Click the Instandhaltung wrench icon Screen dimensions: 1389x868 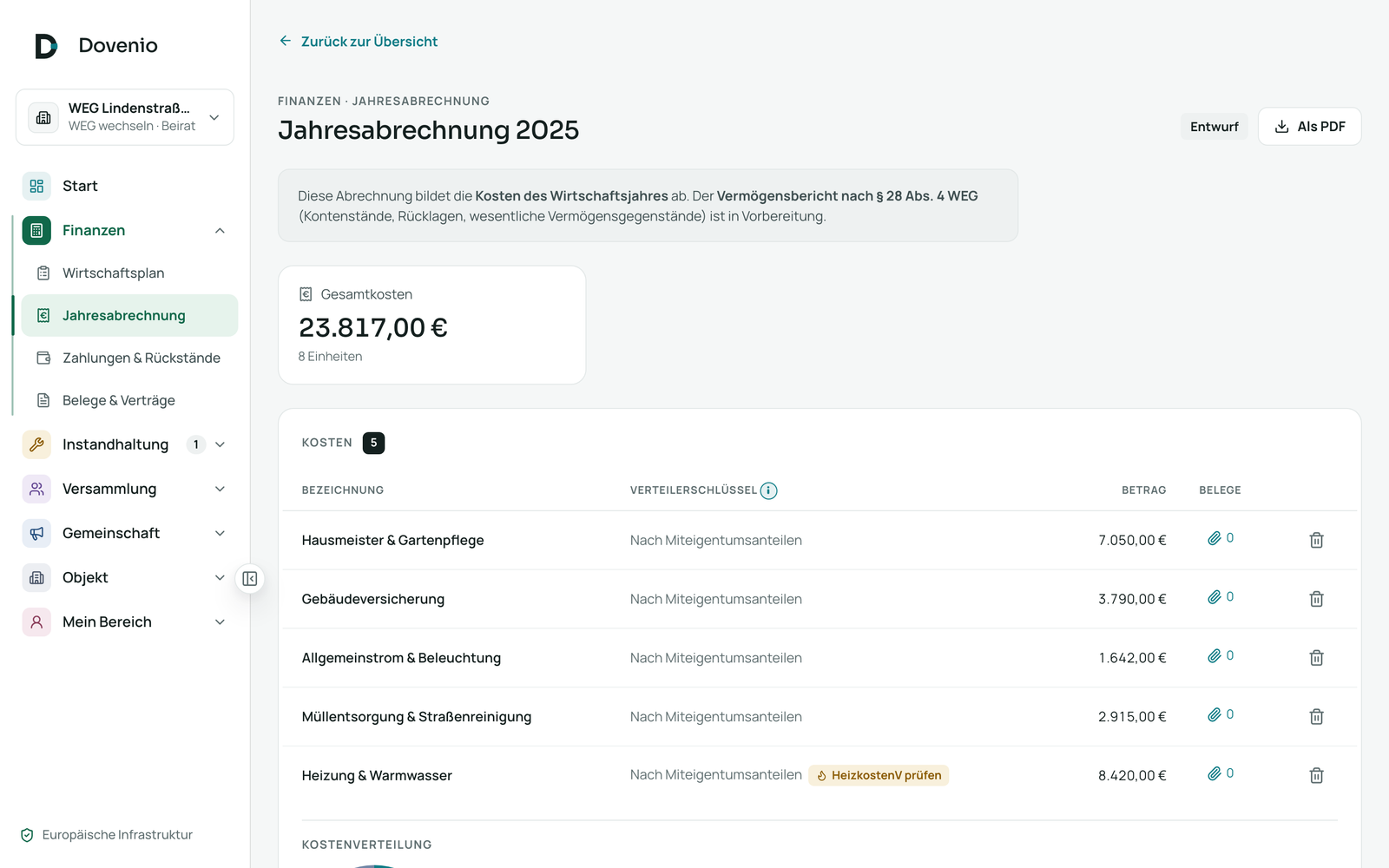pyautogui.click(x=36, y=444)
